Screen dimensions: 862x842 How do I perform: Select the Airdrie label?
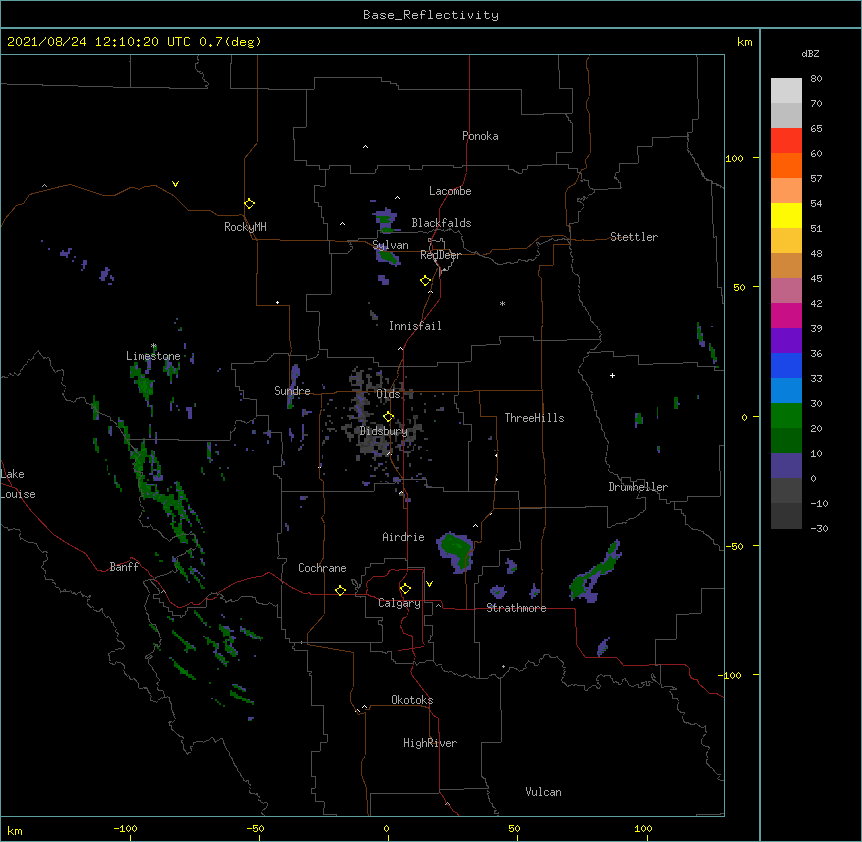tap(404, 537)
